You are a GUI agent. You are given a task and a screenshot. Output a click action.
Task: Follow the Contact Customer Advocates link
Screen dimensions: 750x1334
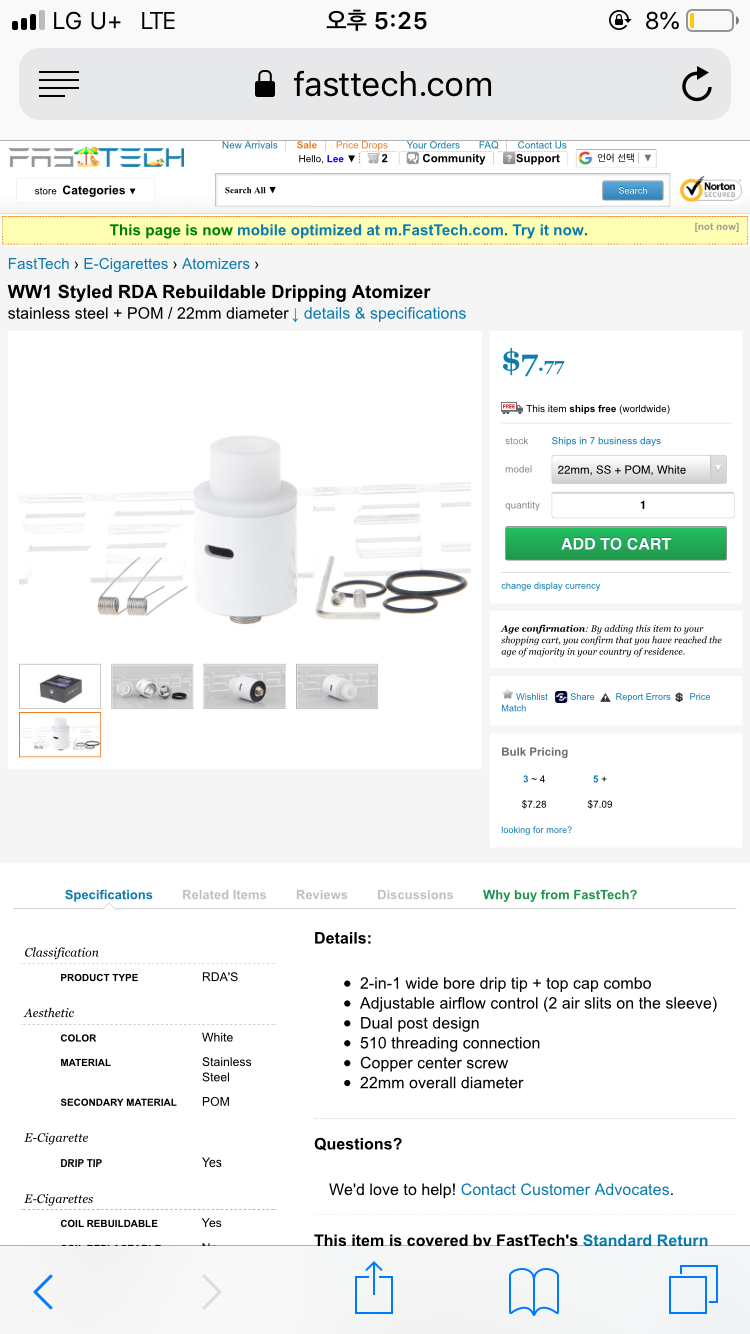pyautogui.click(x=565, y=1190)
